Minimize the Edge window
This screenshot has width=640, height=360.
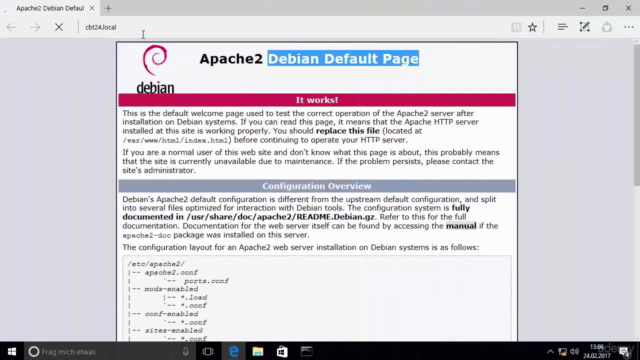coord(582,8)
